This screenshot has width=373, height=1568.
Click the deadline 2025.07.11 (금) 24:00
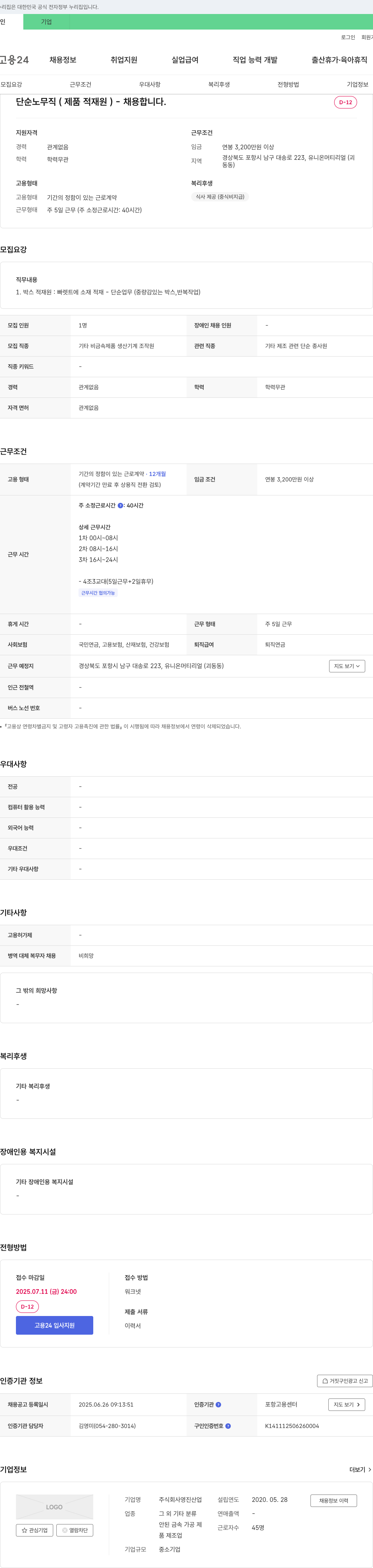pos(46,1291)
